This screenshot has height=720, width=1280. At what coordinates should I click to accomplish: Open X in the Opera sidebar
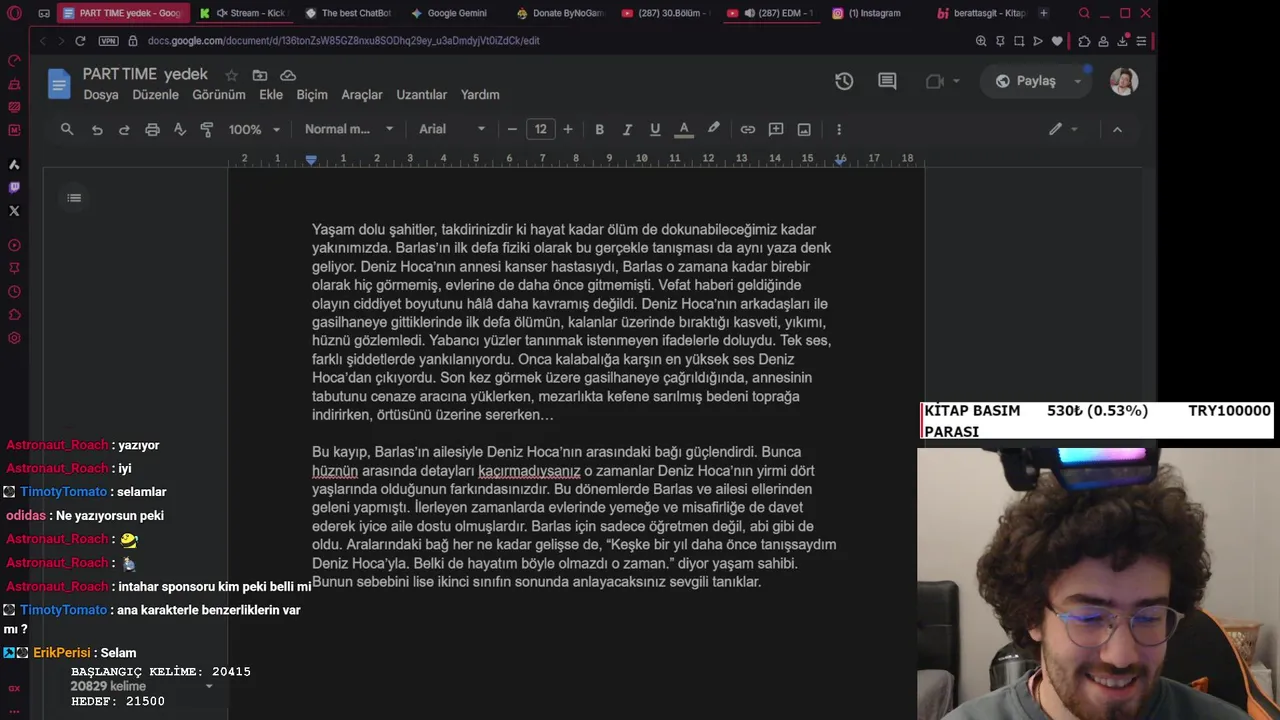pos(14,211)
